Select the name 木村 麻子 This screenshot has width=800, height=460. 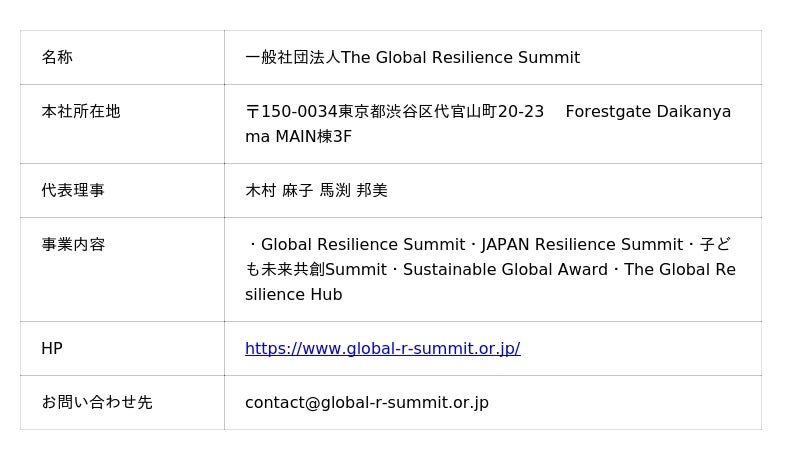279,190
